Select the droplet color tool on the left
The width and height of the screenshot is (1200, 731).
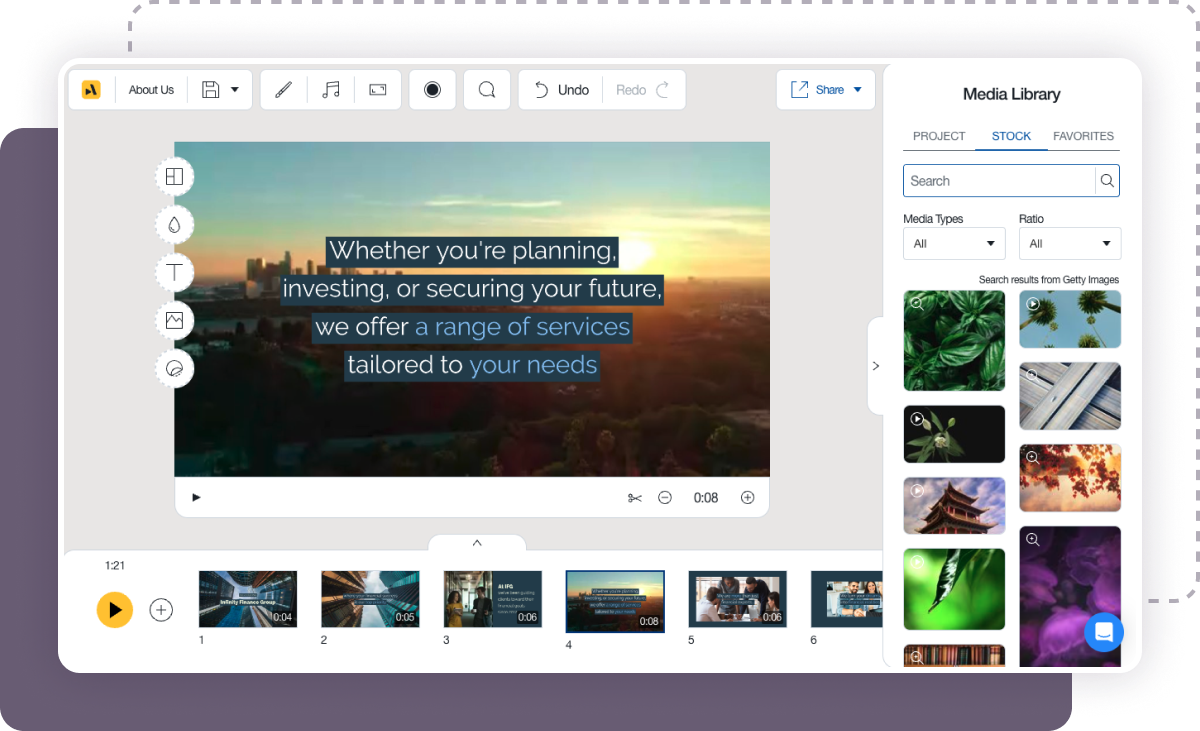174,224
